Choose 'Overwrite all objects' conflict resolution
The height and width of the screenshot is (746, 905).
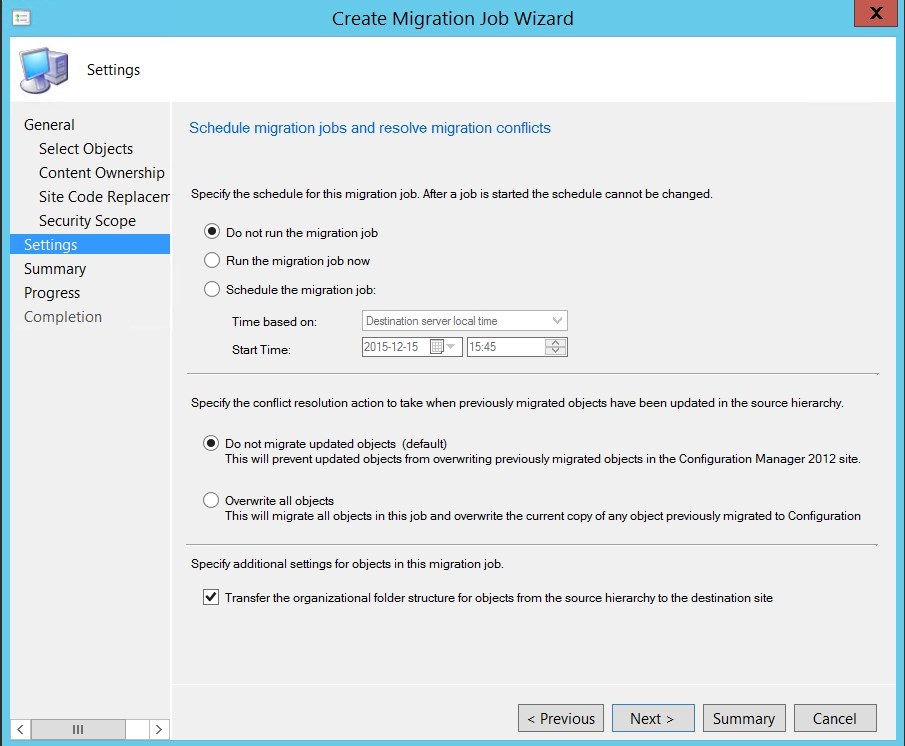click(211, 500)
